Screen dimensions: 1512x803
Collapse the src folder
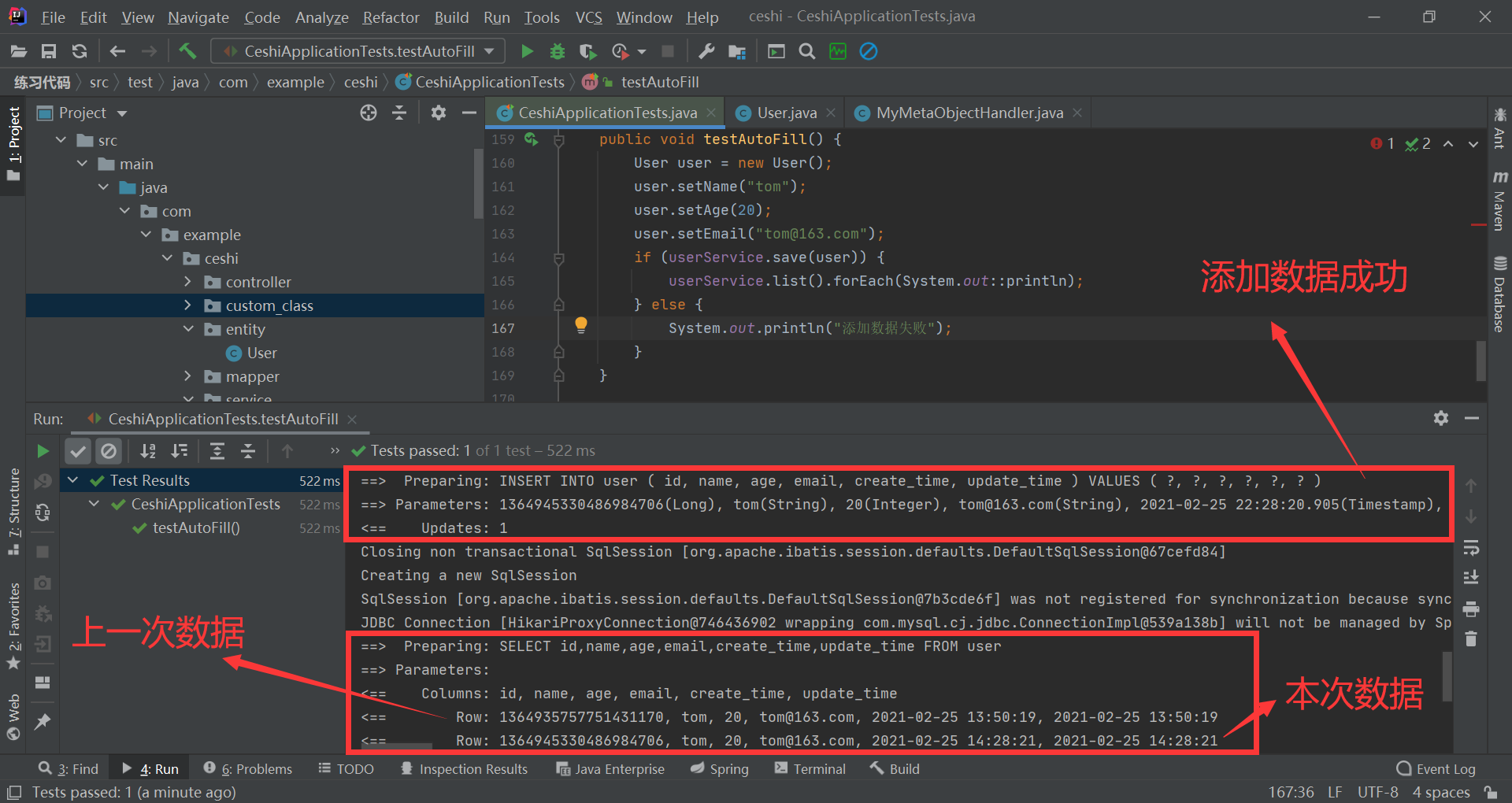point(61,140)
